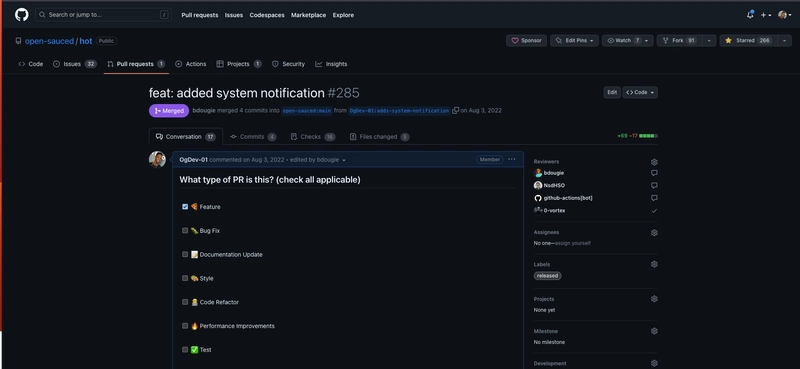The image size is (800, 369).
Task: Click the OgDev-01:adds-system-notification branch link
Action: pos(399,111)
